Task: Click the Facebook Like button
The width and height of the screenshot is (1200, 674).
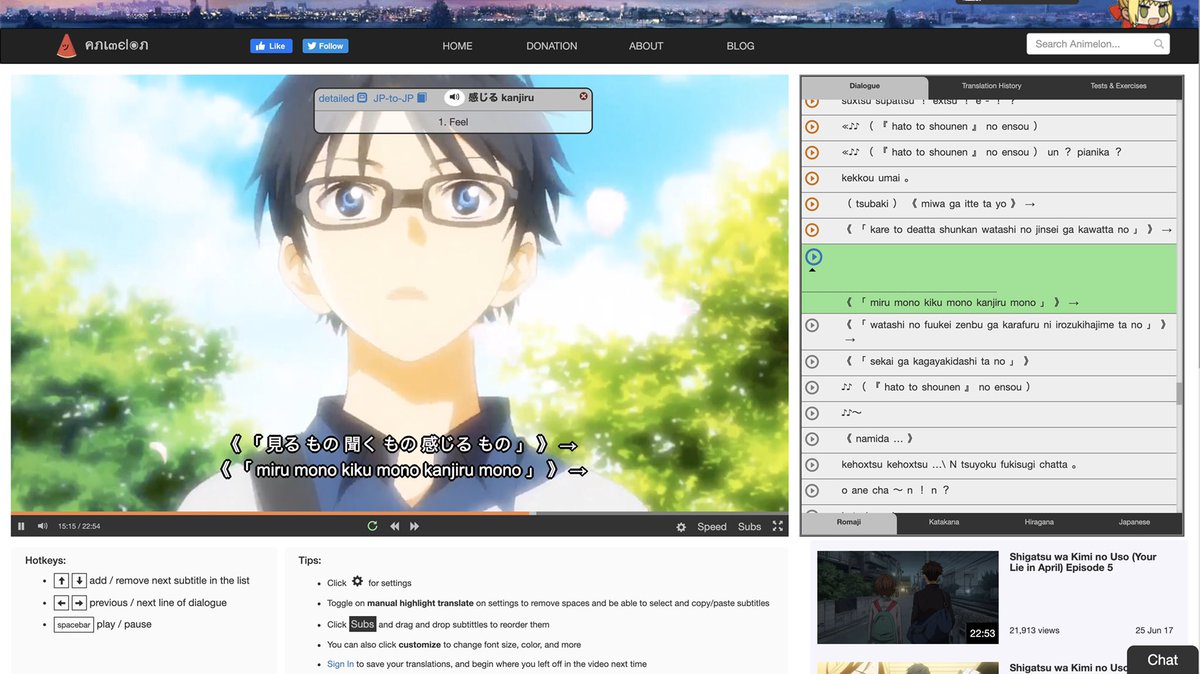Action: click(x=271, y=46)
